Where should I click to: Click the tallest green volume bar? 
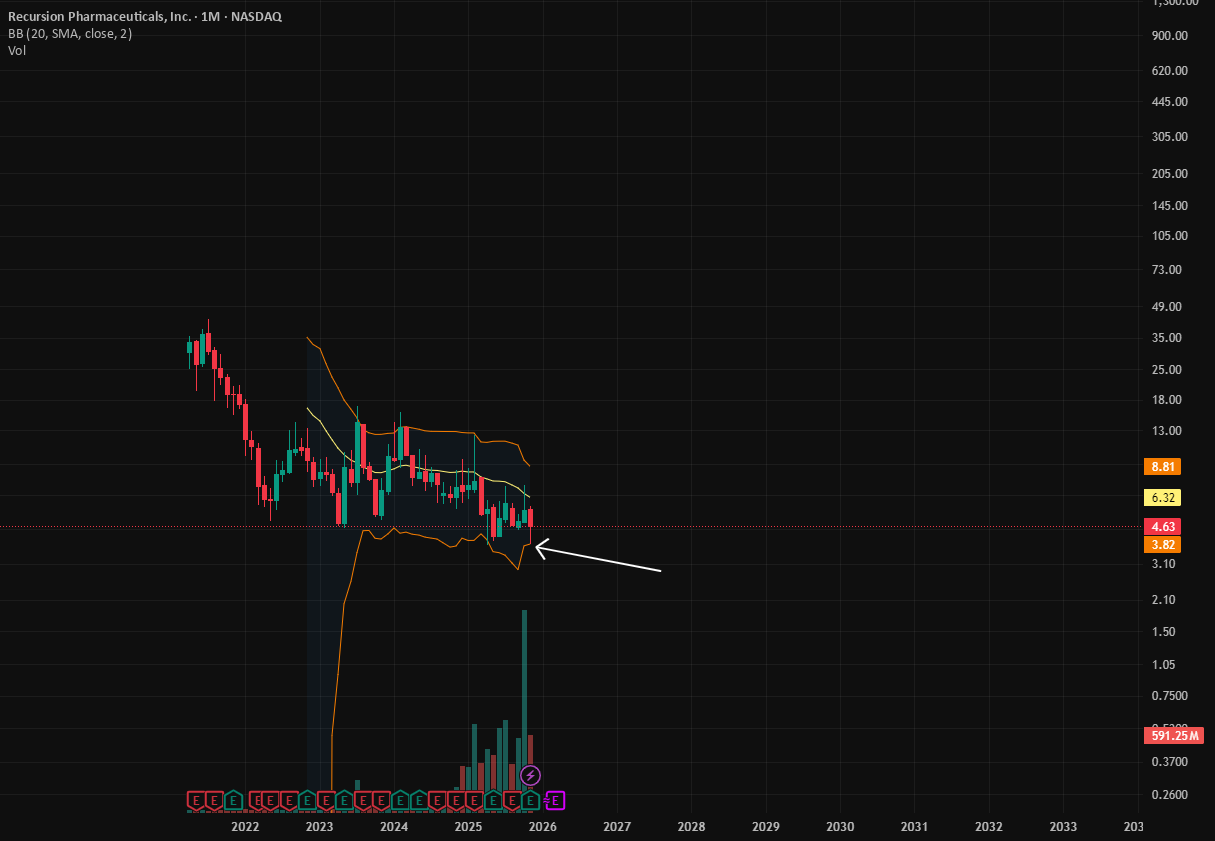tap(524, 700)
